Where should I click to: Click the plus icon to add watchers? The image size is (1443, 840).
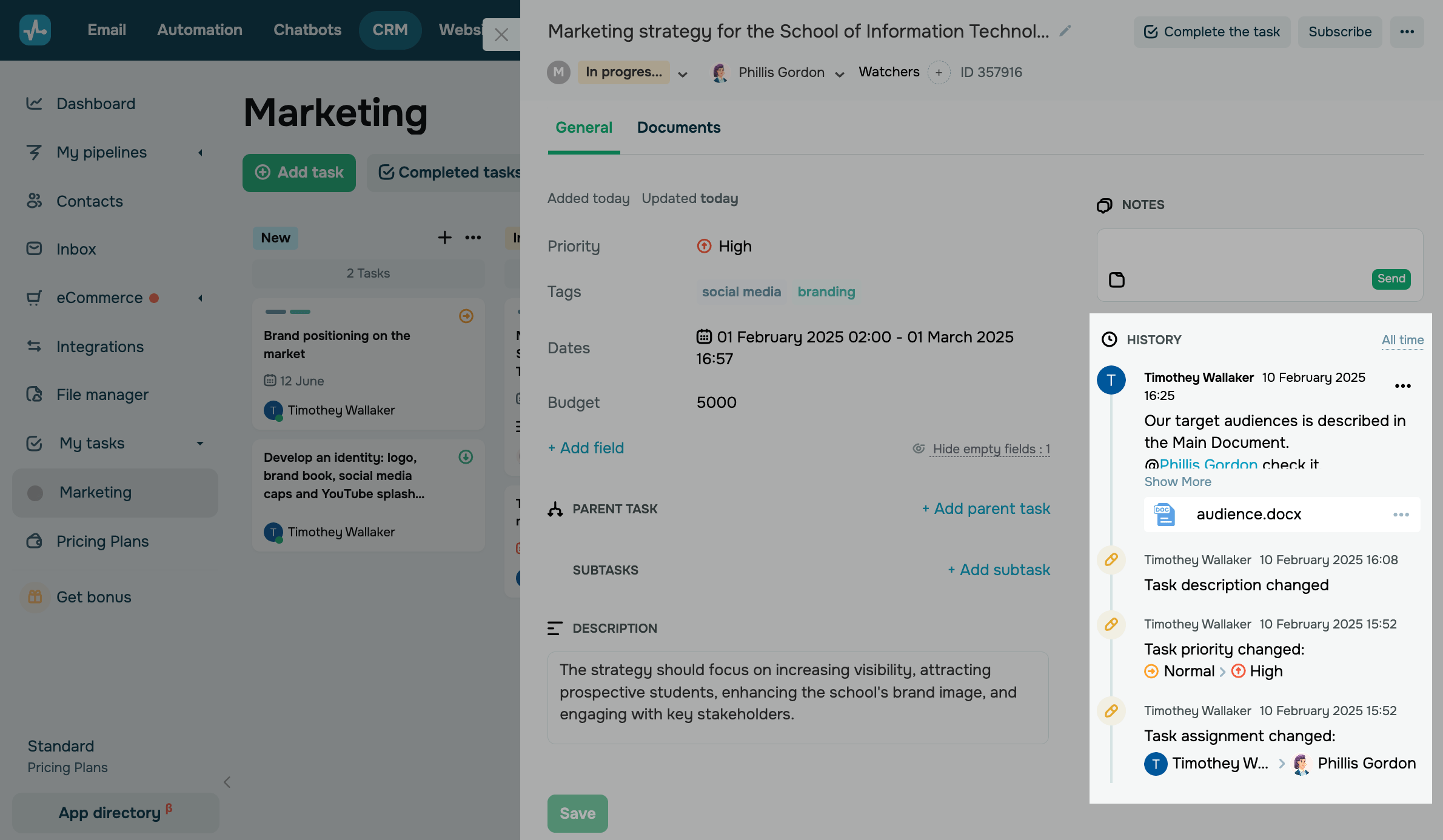point(939,73)
